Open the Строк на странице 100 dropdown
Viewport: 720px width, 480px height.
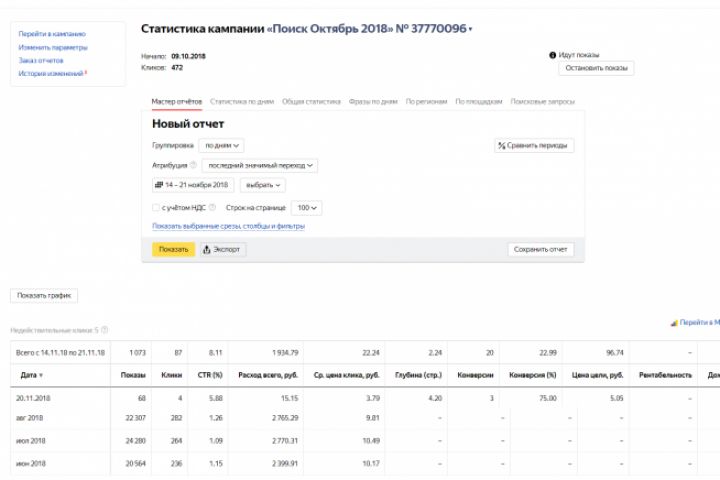tap(306, 208)
